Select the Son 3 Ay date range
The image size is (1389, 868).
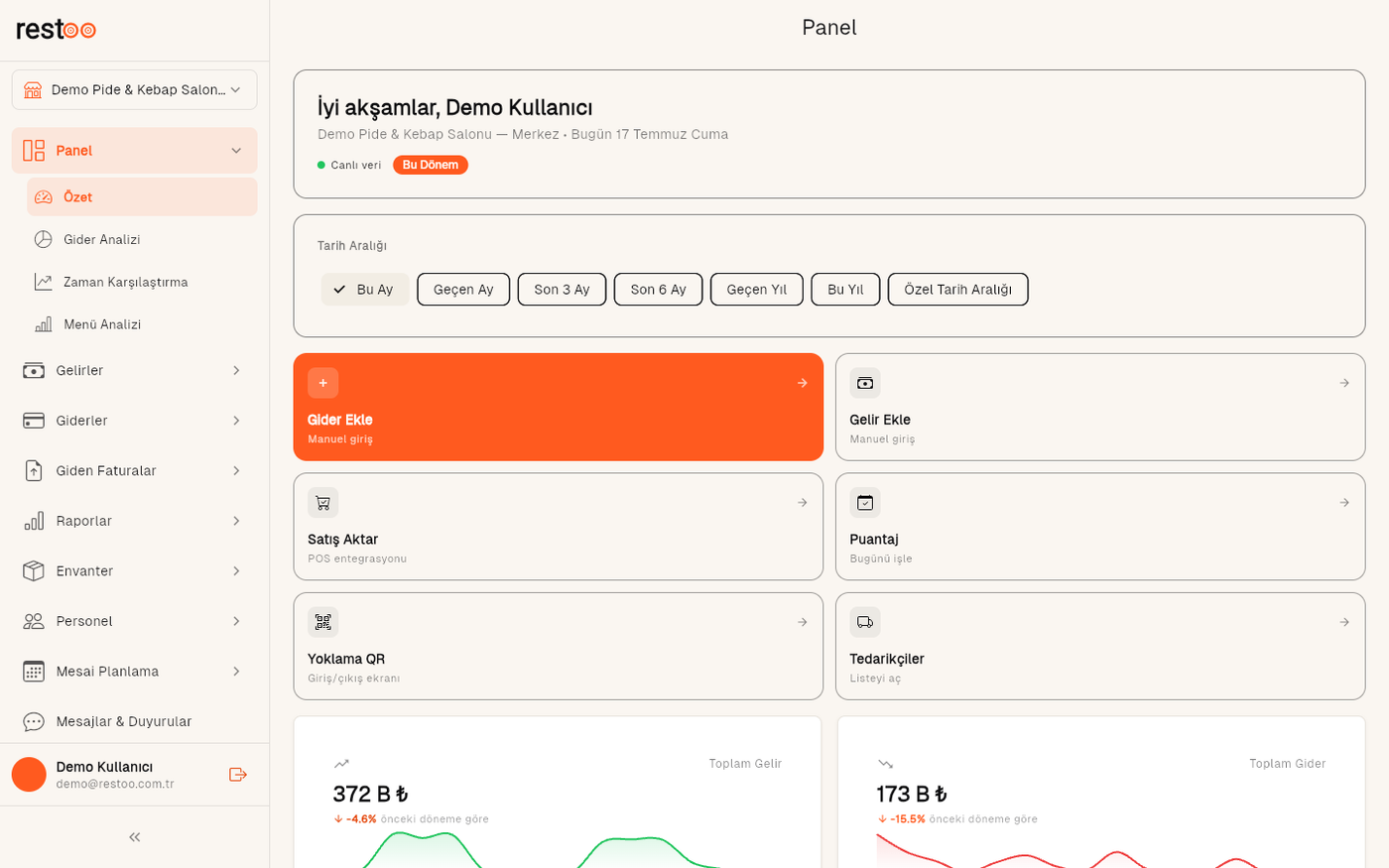tap(562, 290)
